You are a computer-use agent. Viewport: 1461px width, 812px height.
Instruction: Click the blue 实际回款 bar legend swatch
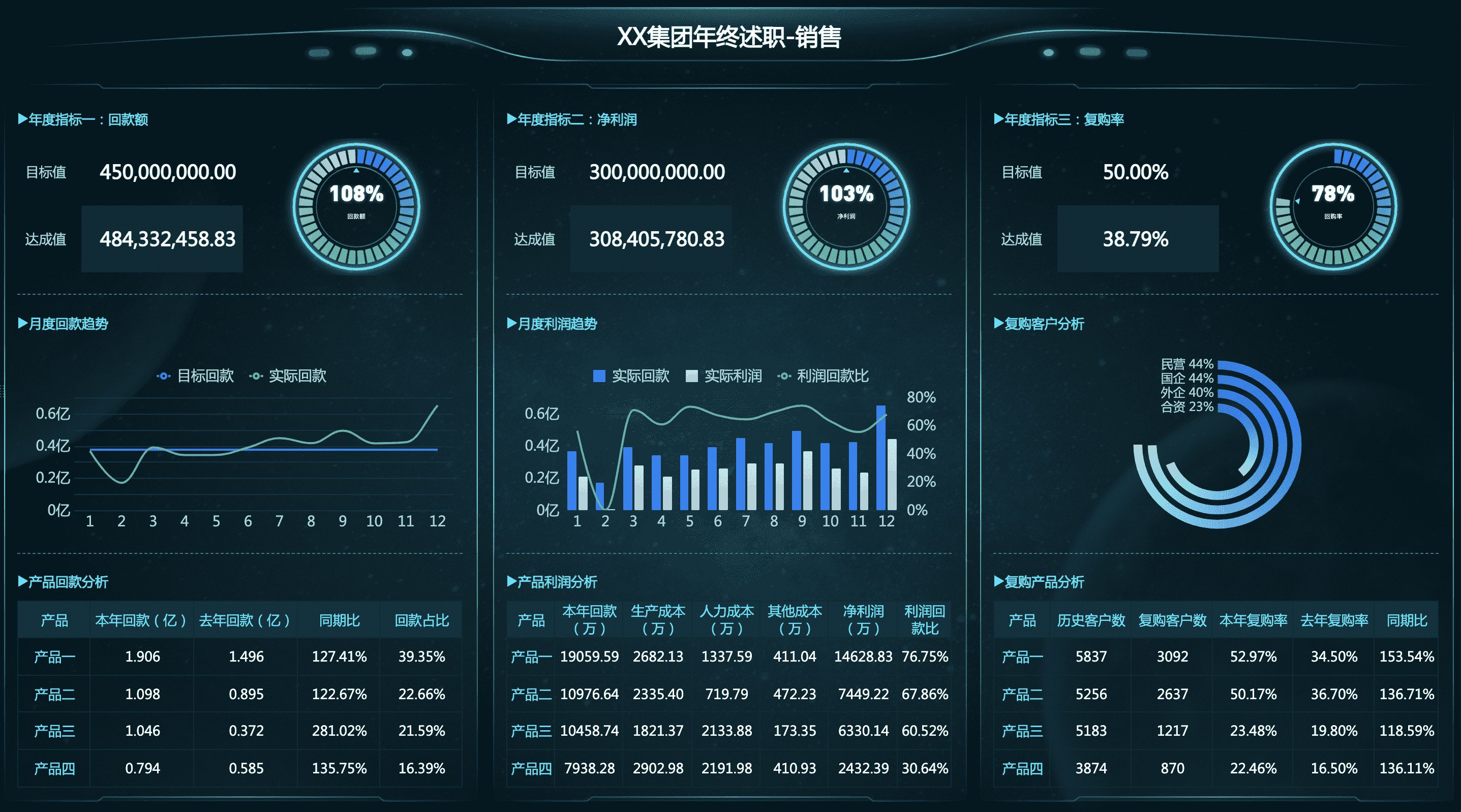(599, 376)
